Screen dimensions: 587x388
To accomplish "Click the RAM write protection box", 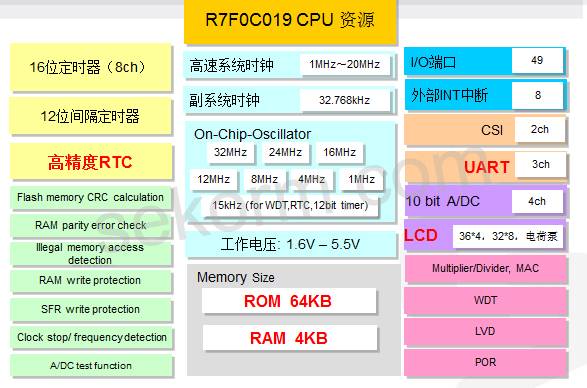I will point(91,281).
